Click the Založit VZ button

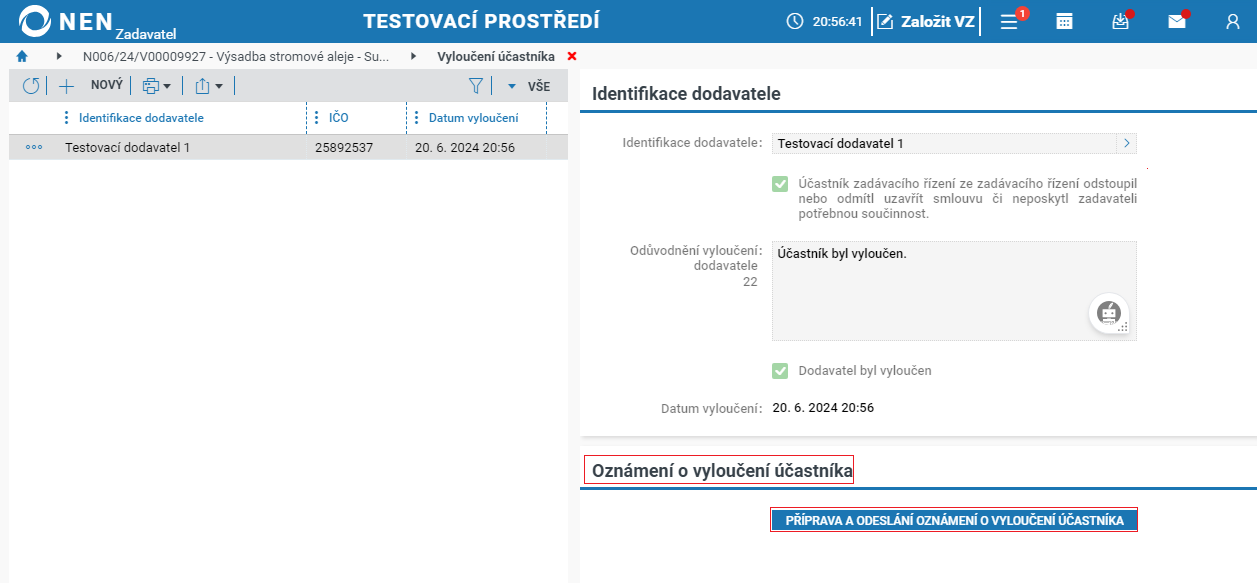tap(925, 21)
